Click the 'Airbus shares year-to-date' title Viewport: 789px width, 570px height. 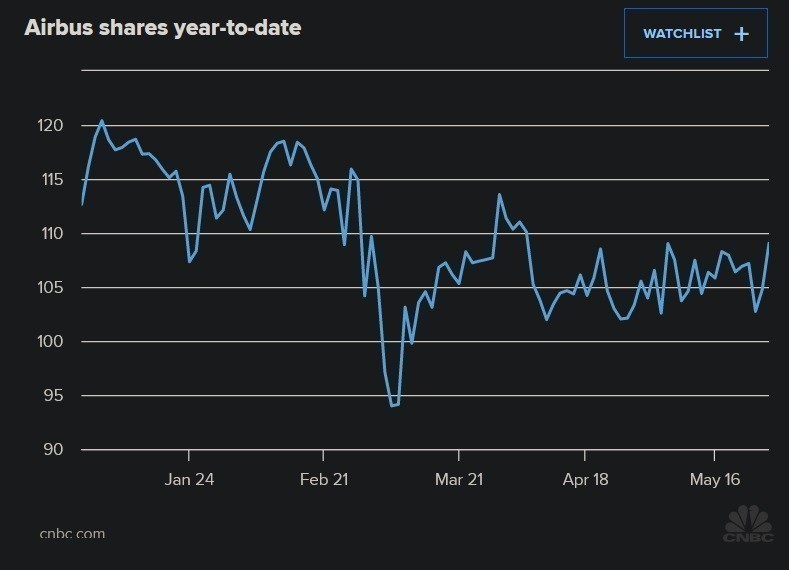(x=163, y=28)
